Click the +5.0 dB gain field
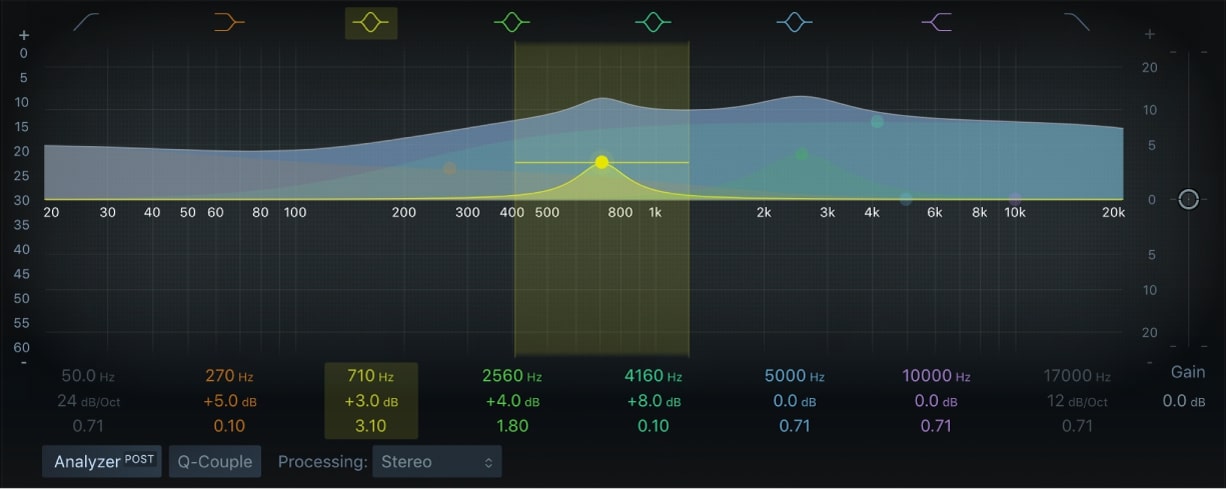1226x489 pixels. 229,401
